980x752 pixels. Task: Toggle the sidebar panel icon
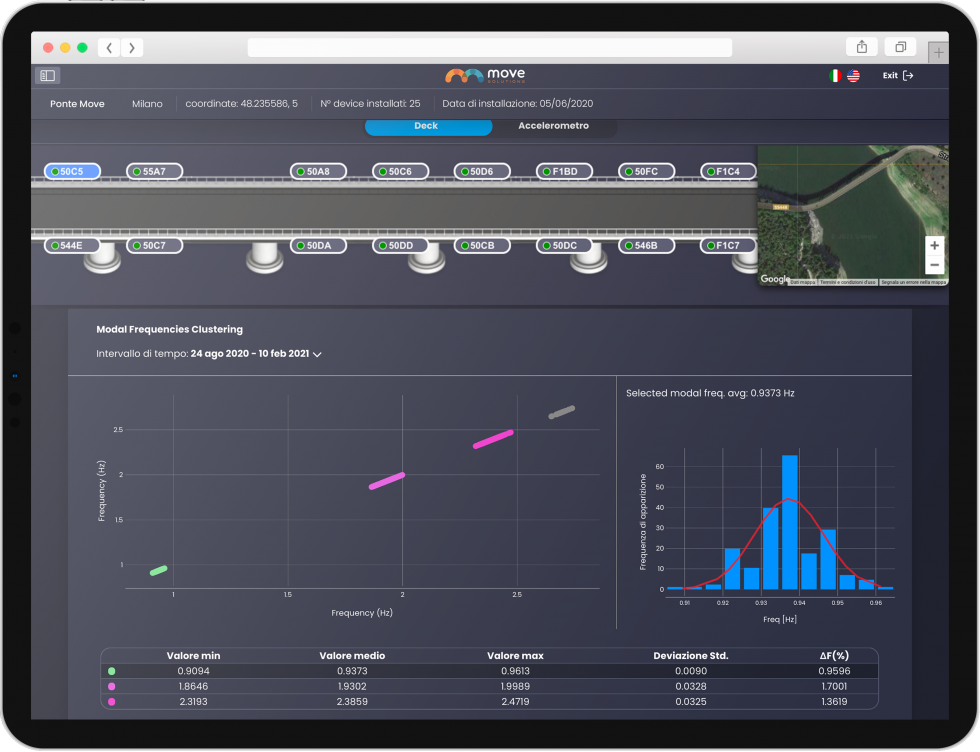48,75
